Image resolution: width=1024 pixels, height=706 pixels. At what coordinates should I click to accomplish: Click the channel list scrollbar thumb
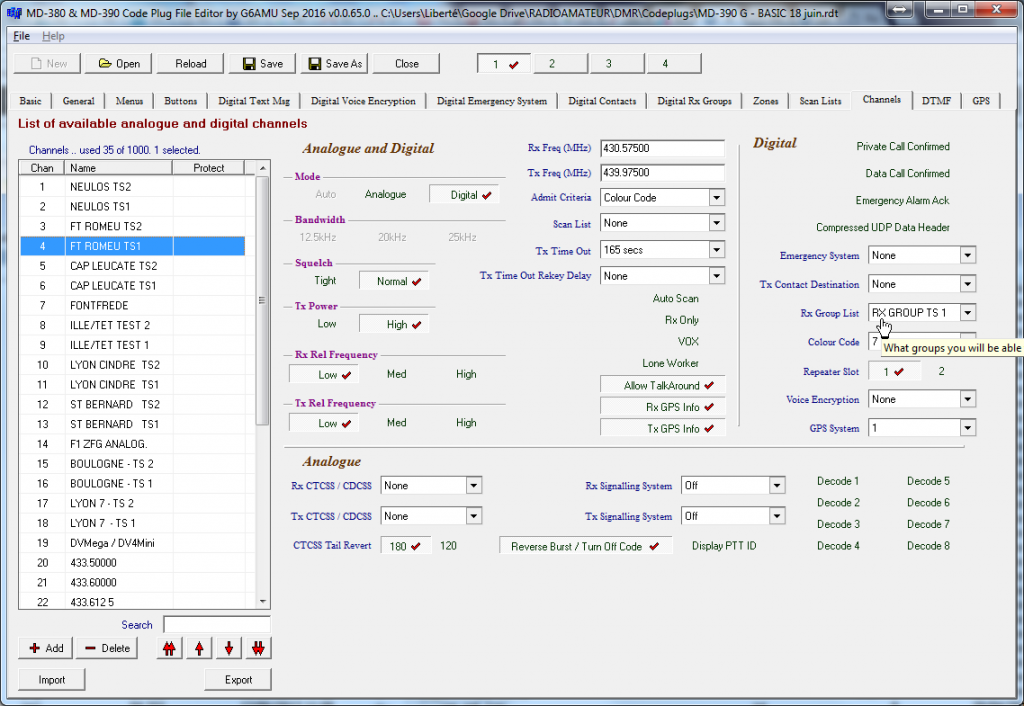pyautogui.click(x=262, y=300)
